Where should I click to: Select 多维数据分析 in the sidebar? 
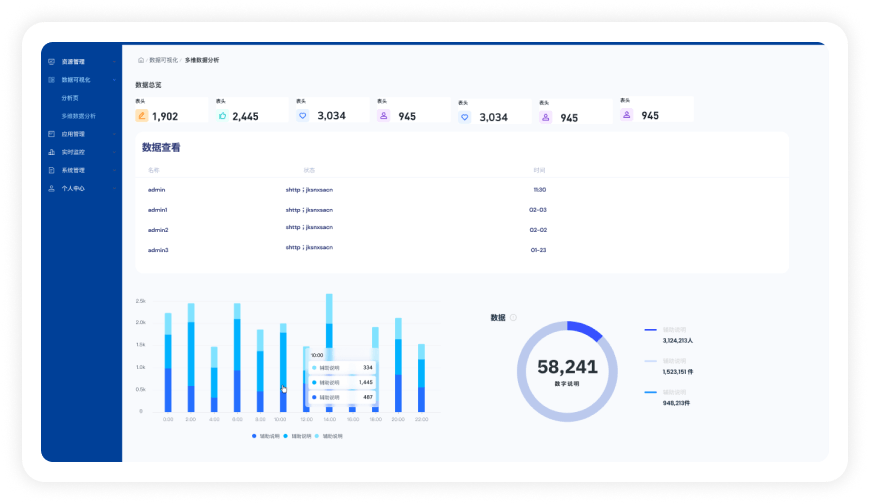(78, 116)
